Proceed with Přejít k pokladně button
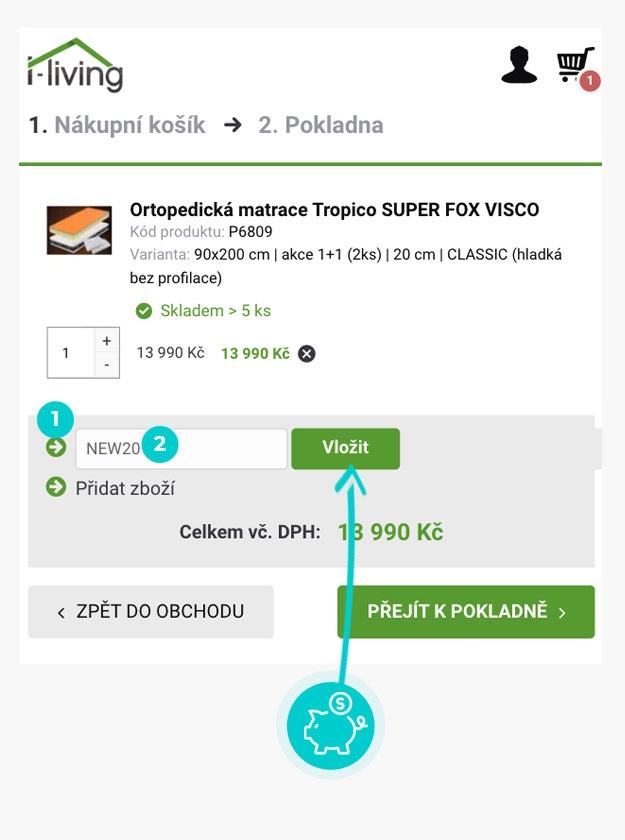This screenshot has height=840, width=625. pos(466,611)
